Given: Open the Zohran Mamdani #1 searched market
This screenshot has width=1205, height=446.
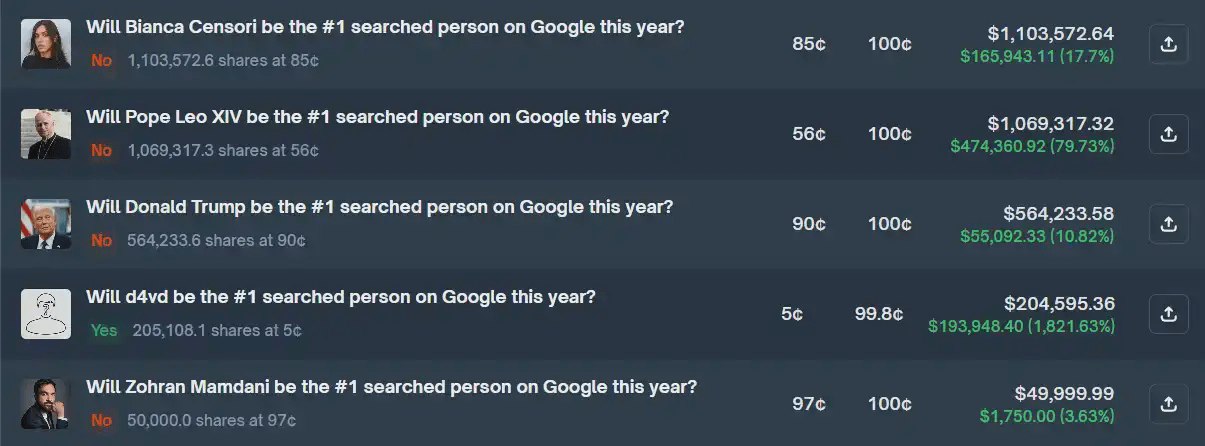Looking at the screenshot, I should point(391,387).
